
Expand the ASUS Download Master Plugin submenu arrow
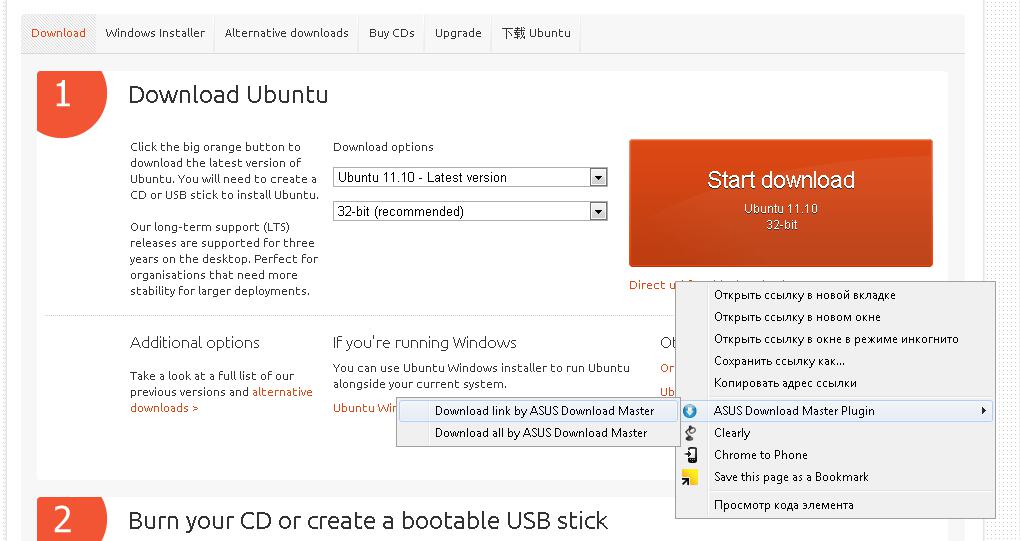point(983,411)
